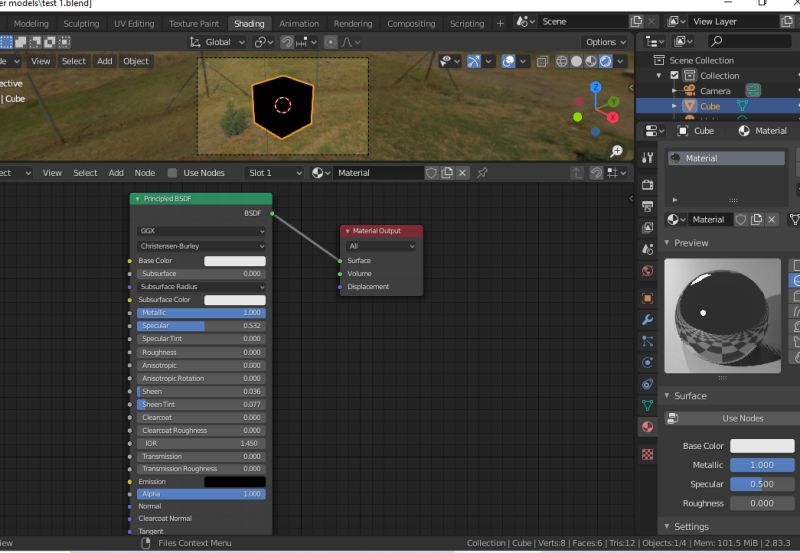The width and height of the screenshot is (800, 553).
Task: Unlink the material with X in node header
Action: point(462,173)
